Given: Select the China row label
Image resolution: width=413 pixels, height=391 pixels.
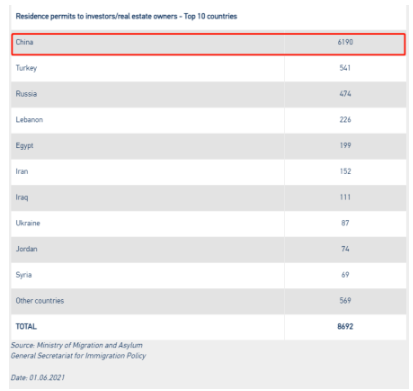Looking at the screenshot, I should (24, 42).
